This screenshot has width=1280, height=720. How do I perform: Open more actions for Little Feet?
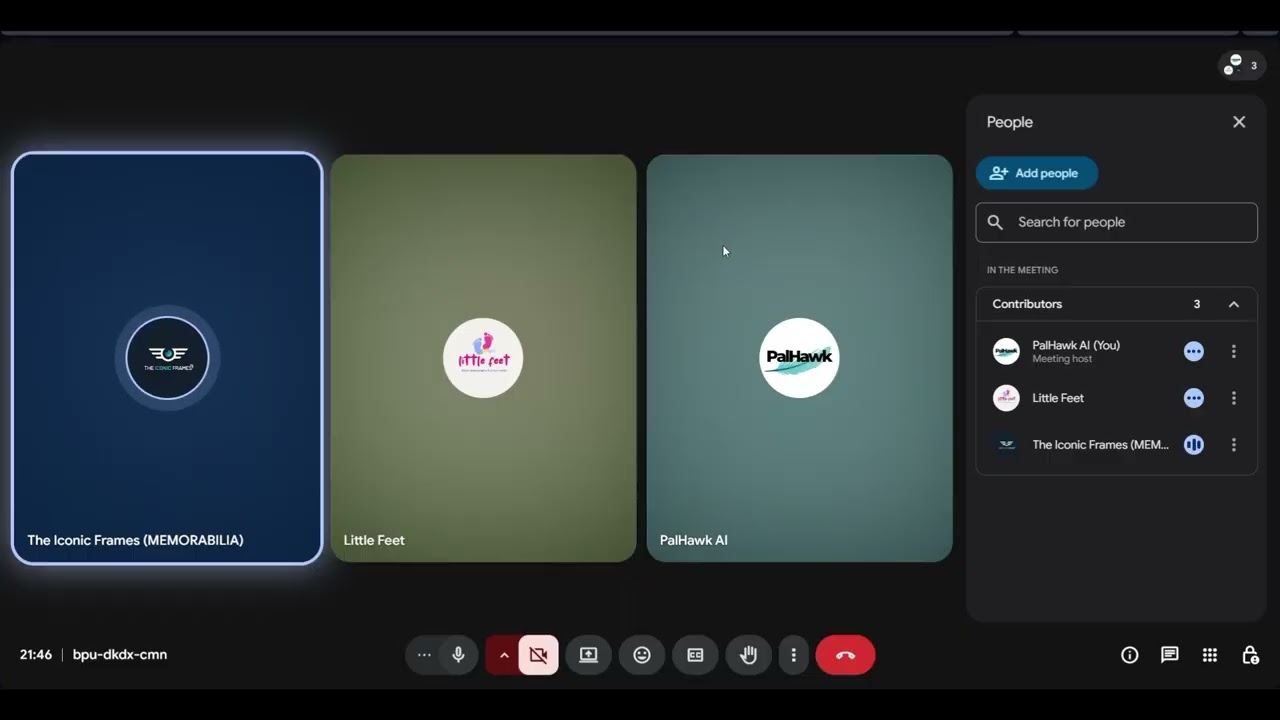[x=1234, y=398]
